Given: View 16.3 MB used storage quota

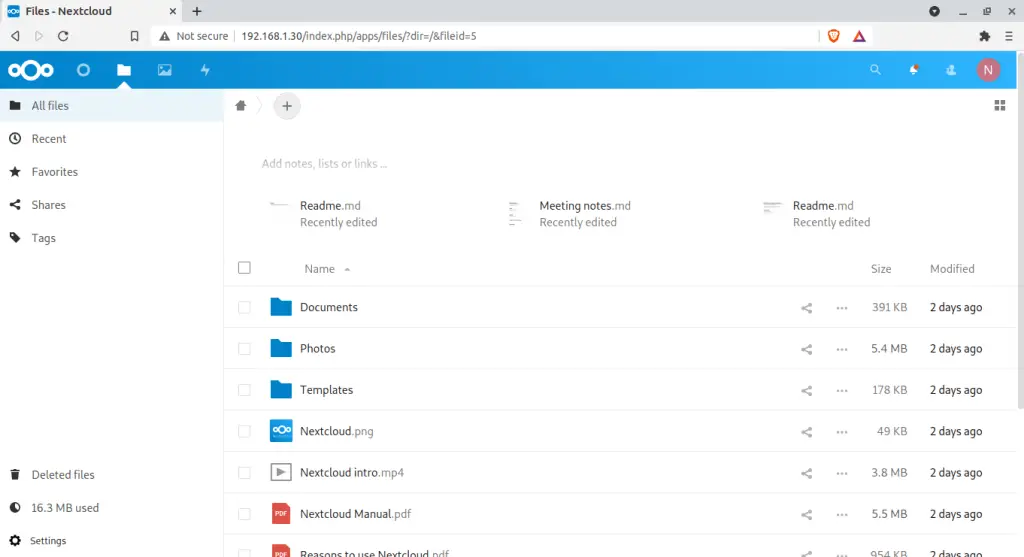Looking at the screenshot, I should click(112, 508).
